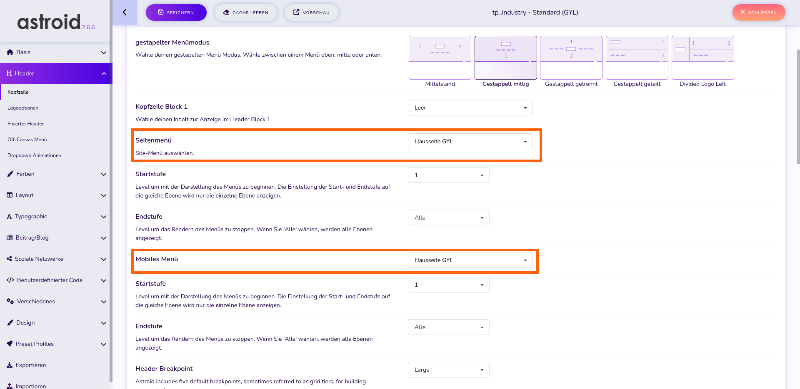The height and width of the screenshot is (389, 800).
Task: Open the Mobiles Menü dropdown
Action: pos(470,260)
